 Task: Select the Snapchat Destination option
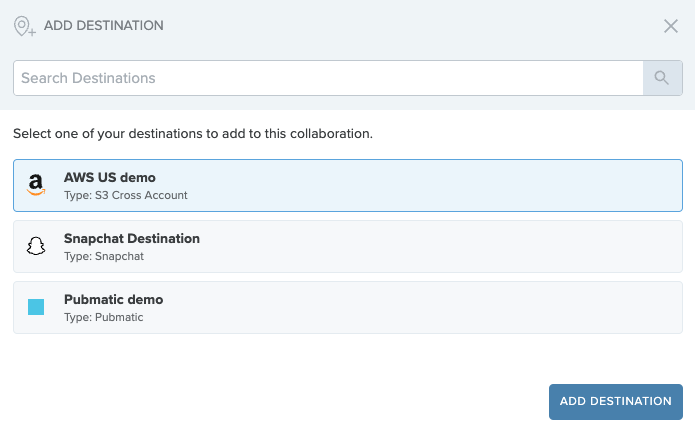coord(348,246)
